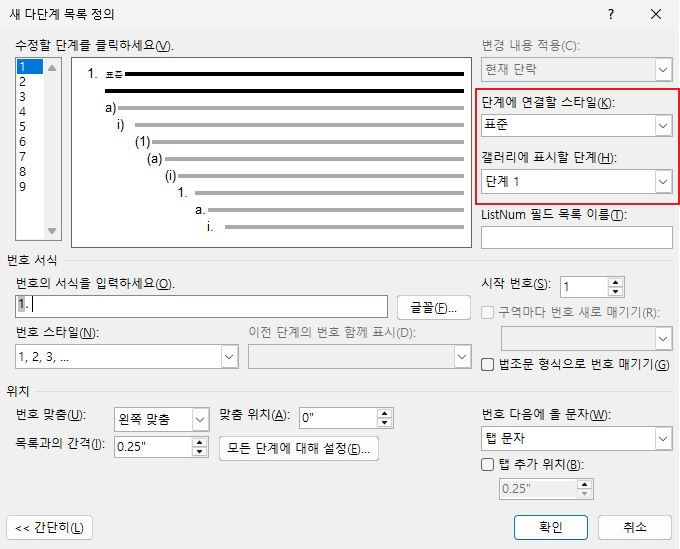This screenshot has width=680, height=549.
Task: Click the 맞춤 위치 value field
Action: [x=338, y=418]
